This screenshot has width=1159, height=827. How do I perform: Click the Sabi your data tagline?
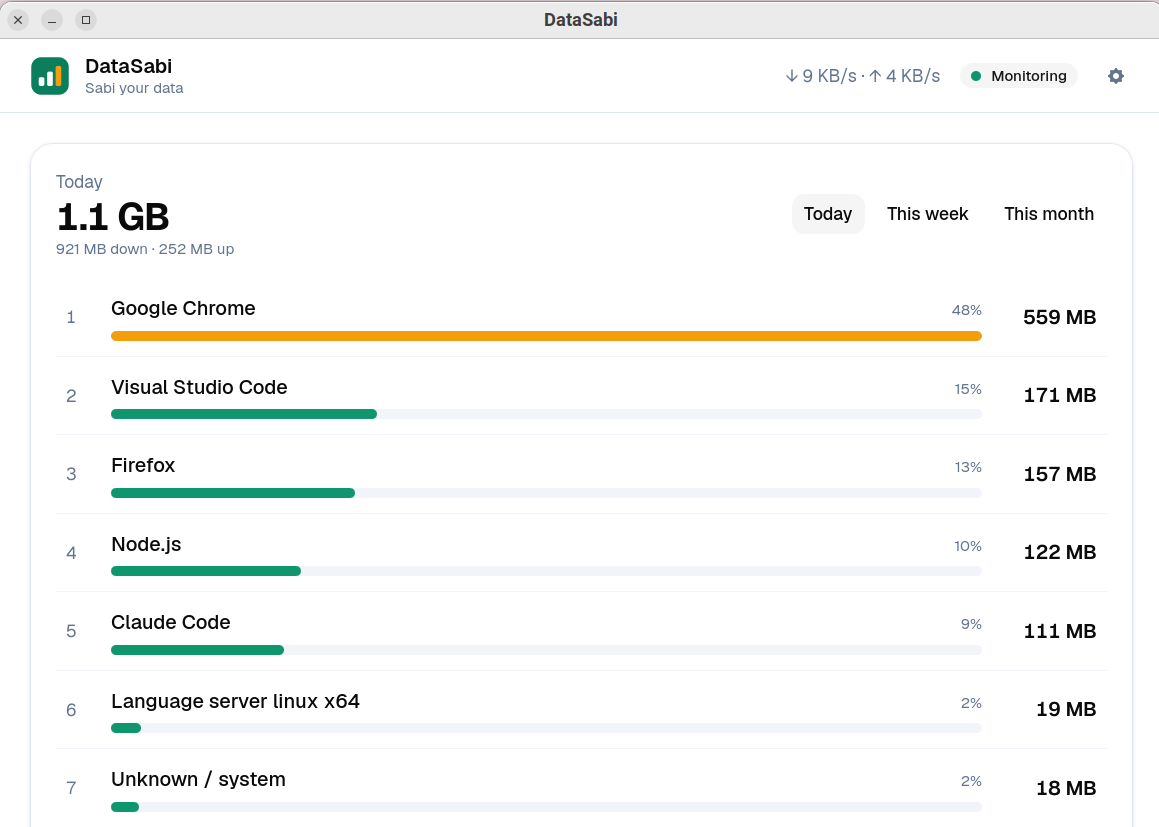[x=134, y=88]
